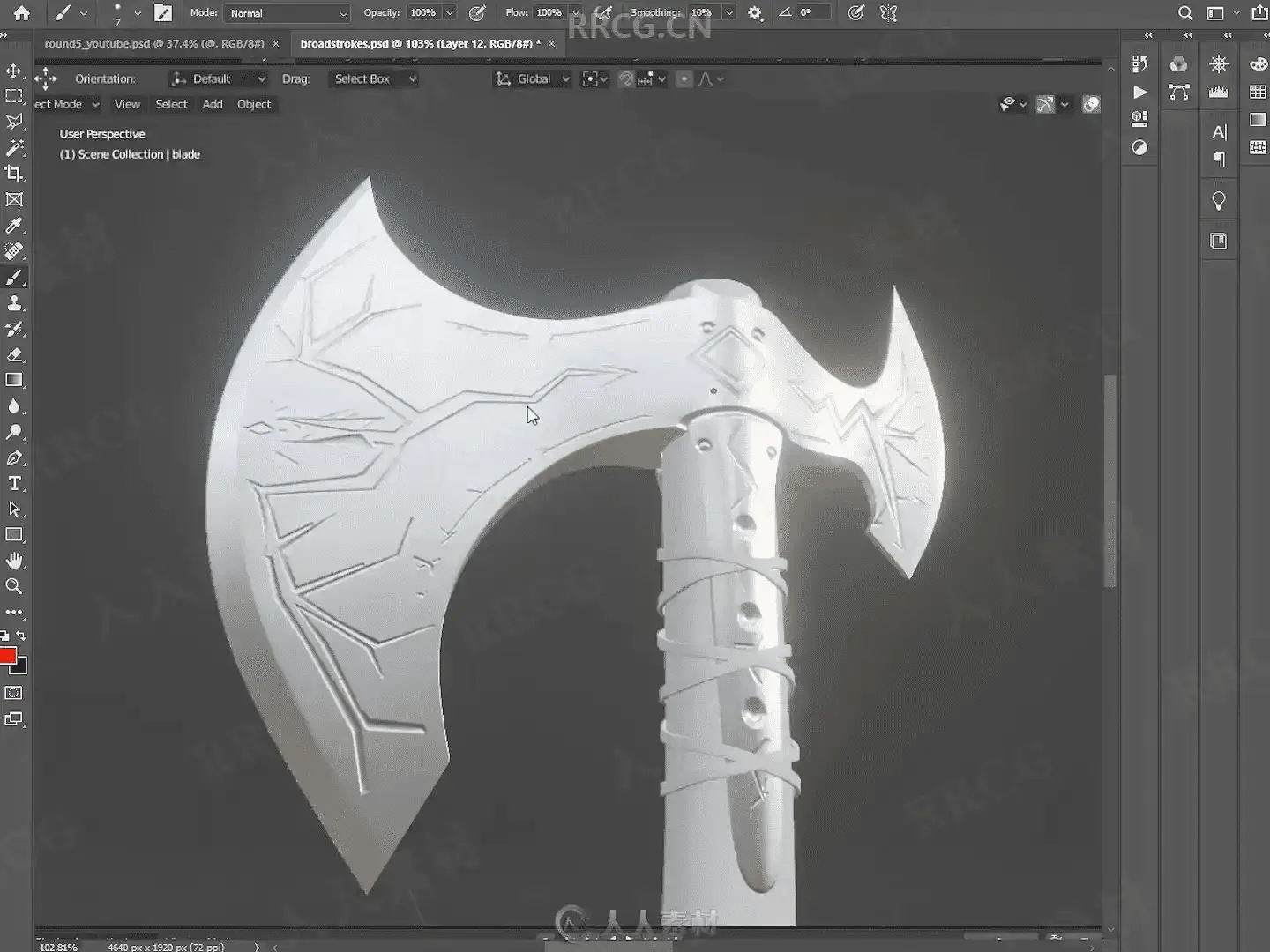Screen dimensions: 1270x952
Task: Open the Histogram panel icon
Action: 1219,92
